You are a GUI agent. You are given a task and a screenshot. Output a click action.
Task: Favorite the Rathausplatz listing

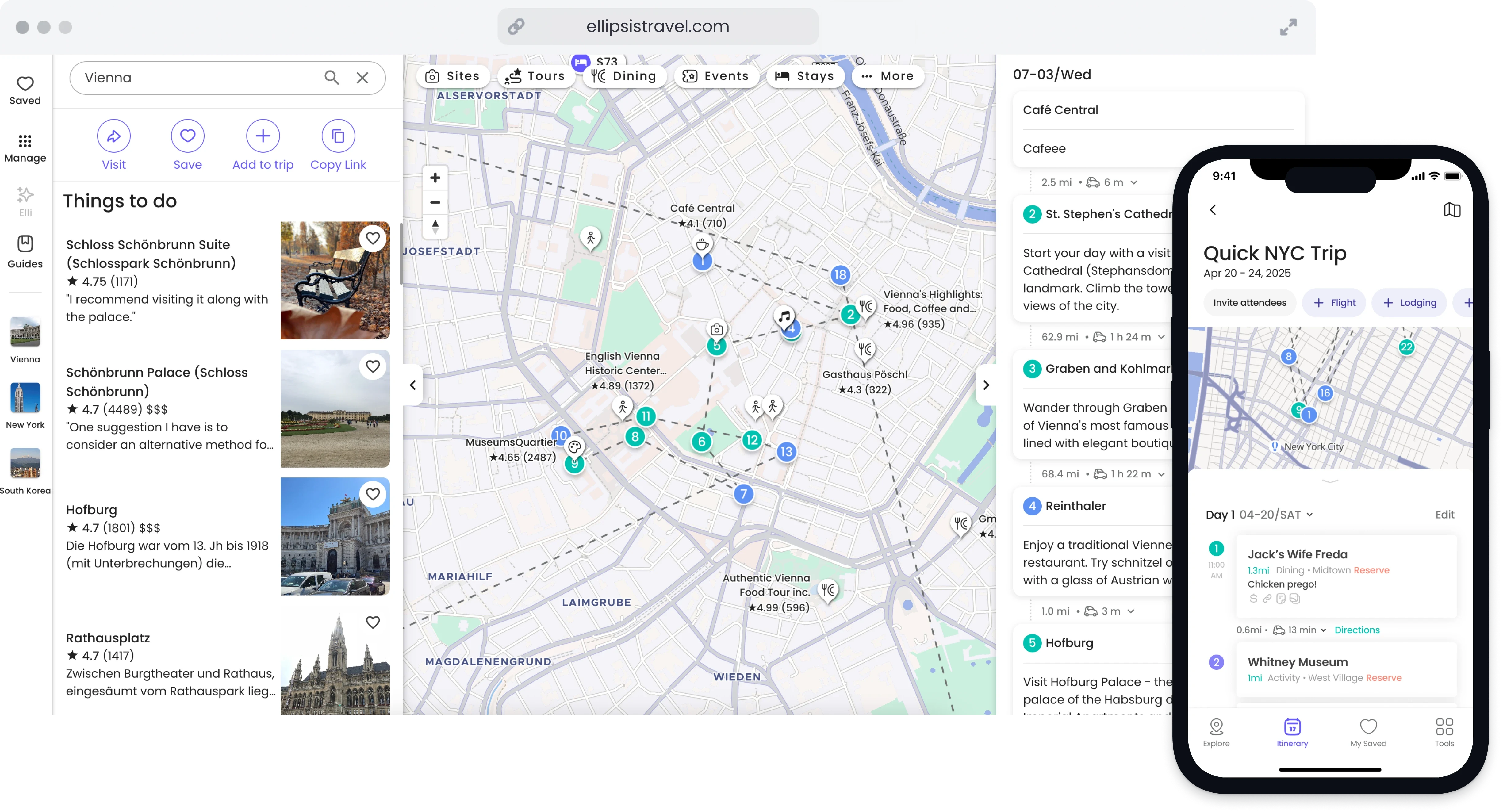pos(373,622)
